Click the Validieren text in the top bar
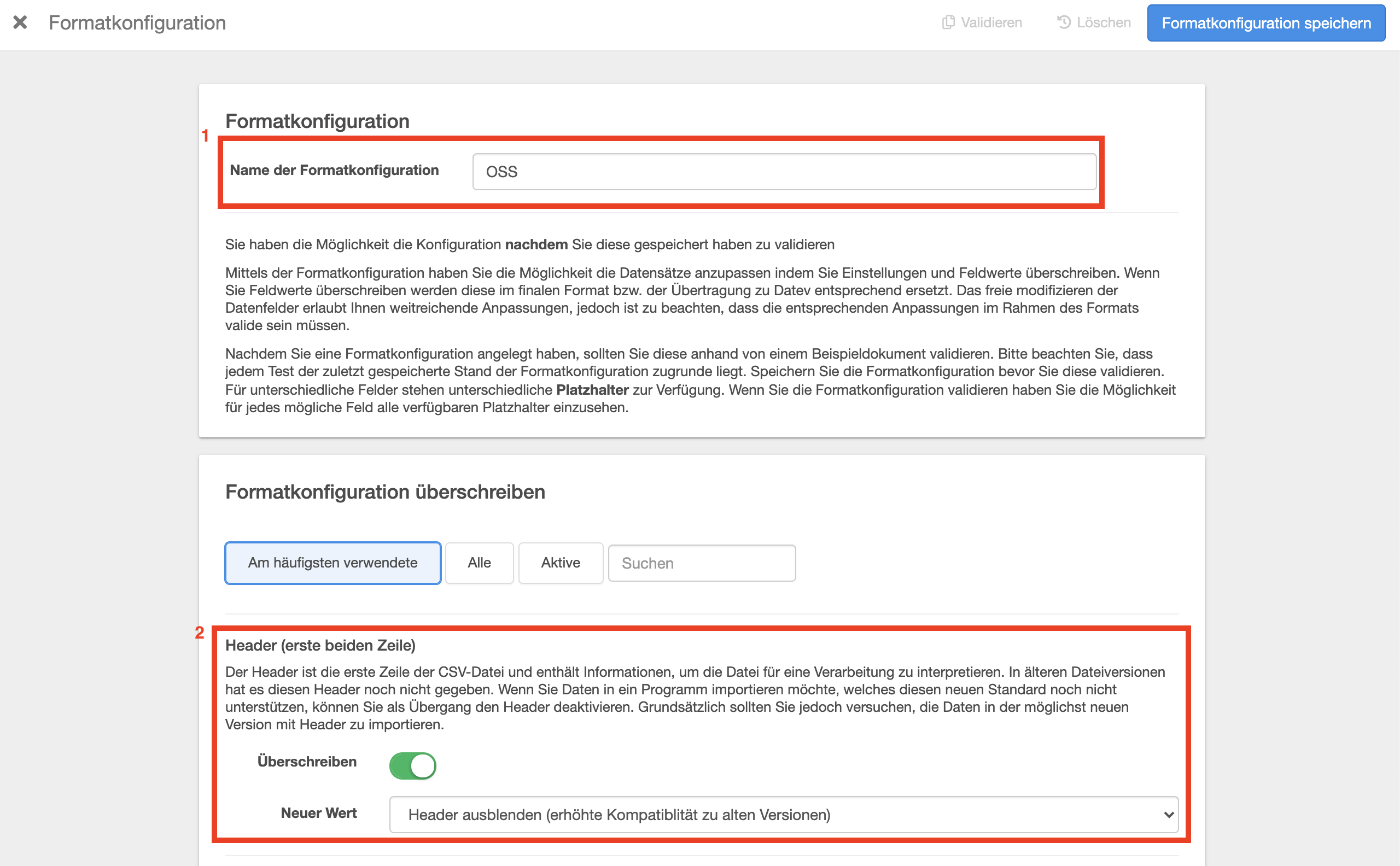This screenshot has height=866, width=1400. coord(991,22)
